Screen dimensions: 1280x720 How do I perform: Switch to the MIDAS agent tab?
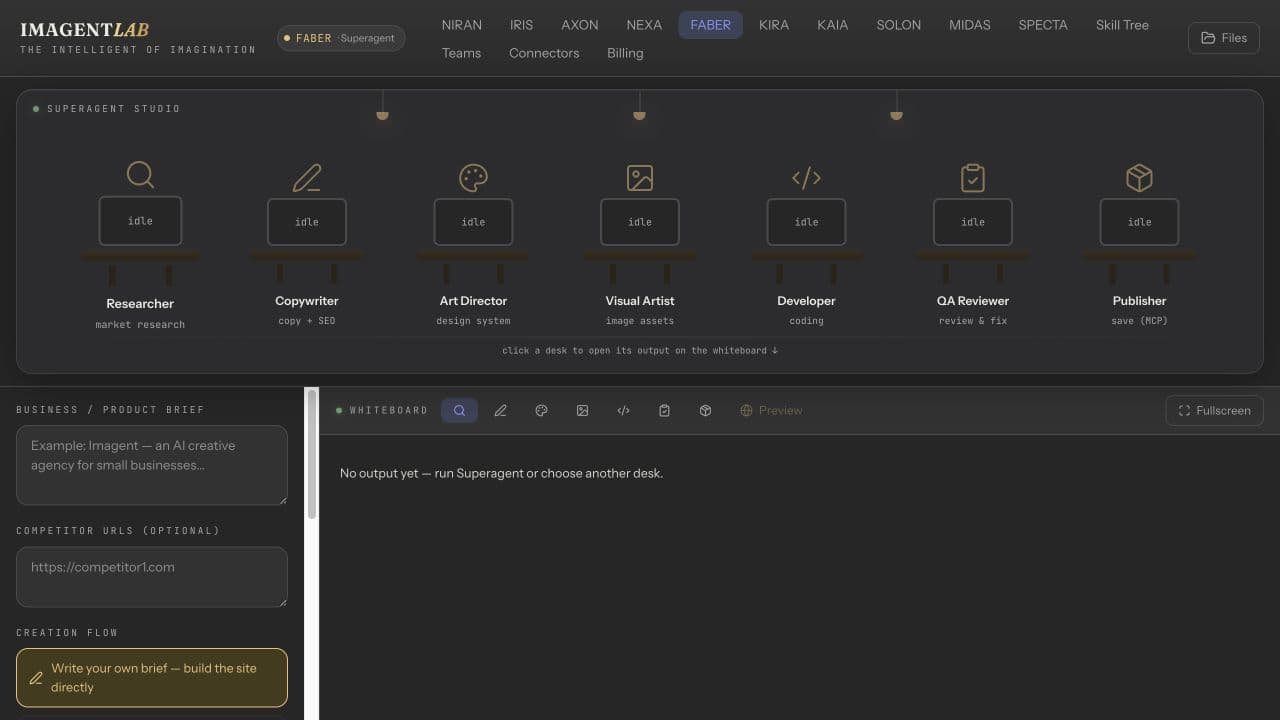click(x=970, y=25)
